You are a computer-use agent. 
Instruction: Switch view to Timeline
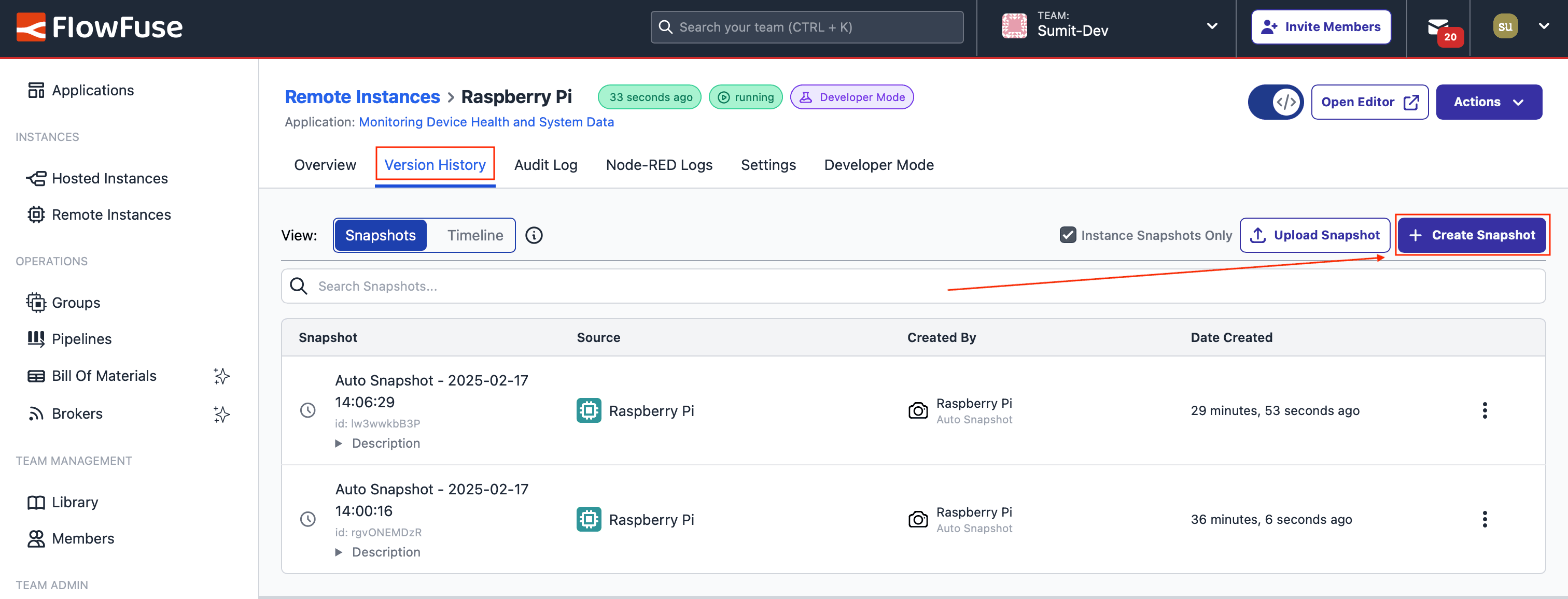475,235
